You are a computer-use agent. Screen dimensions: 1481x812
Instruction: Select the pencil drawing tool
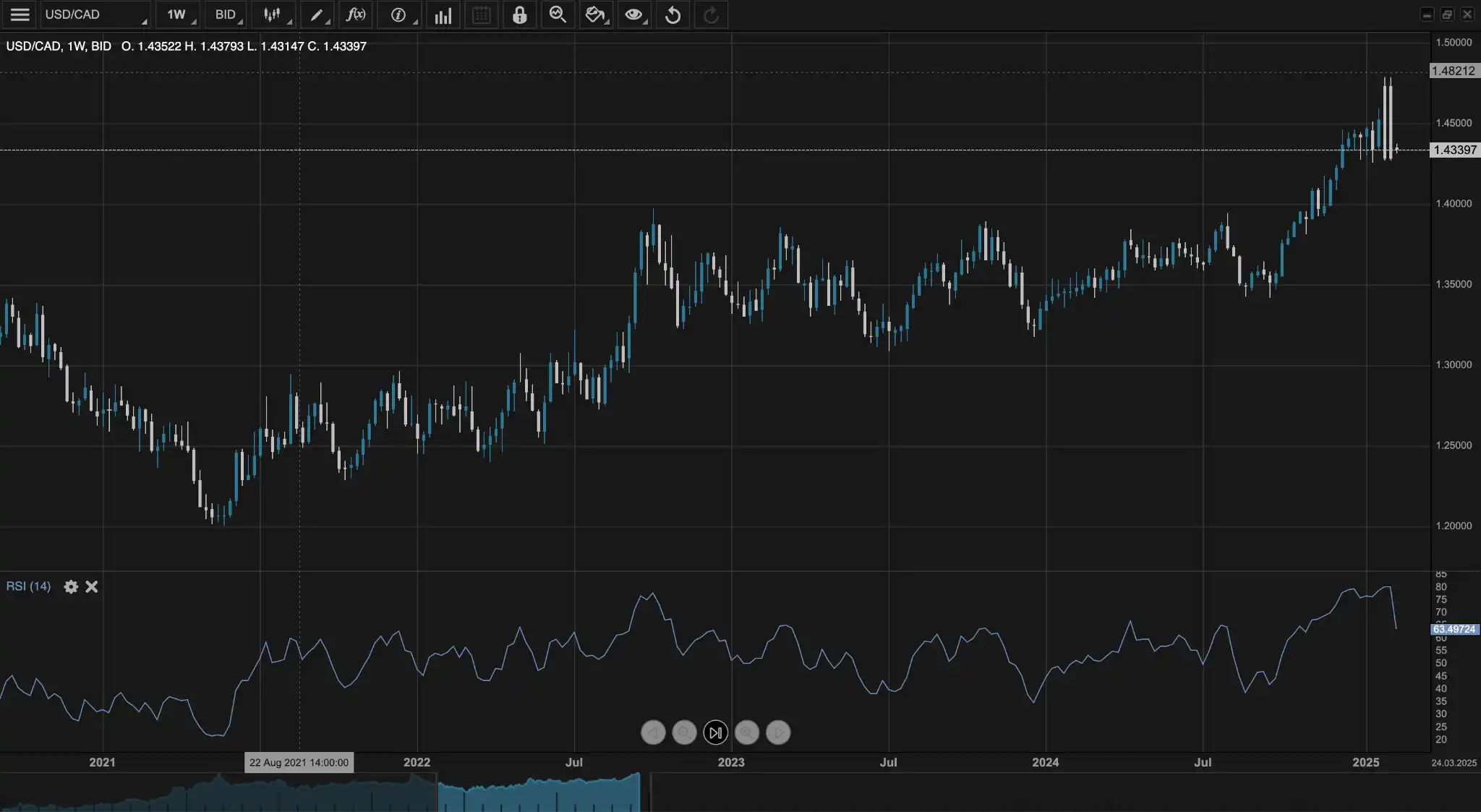tap(317, 14)
